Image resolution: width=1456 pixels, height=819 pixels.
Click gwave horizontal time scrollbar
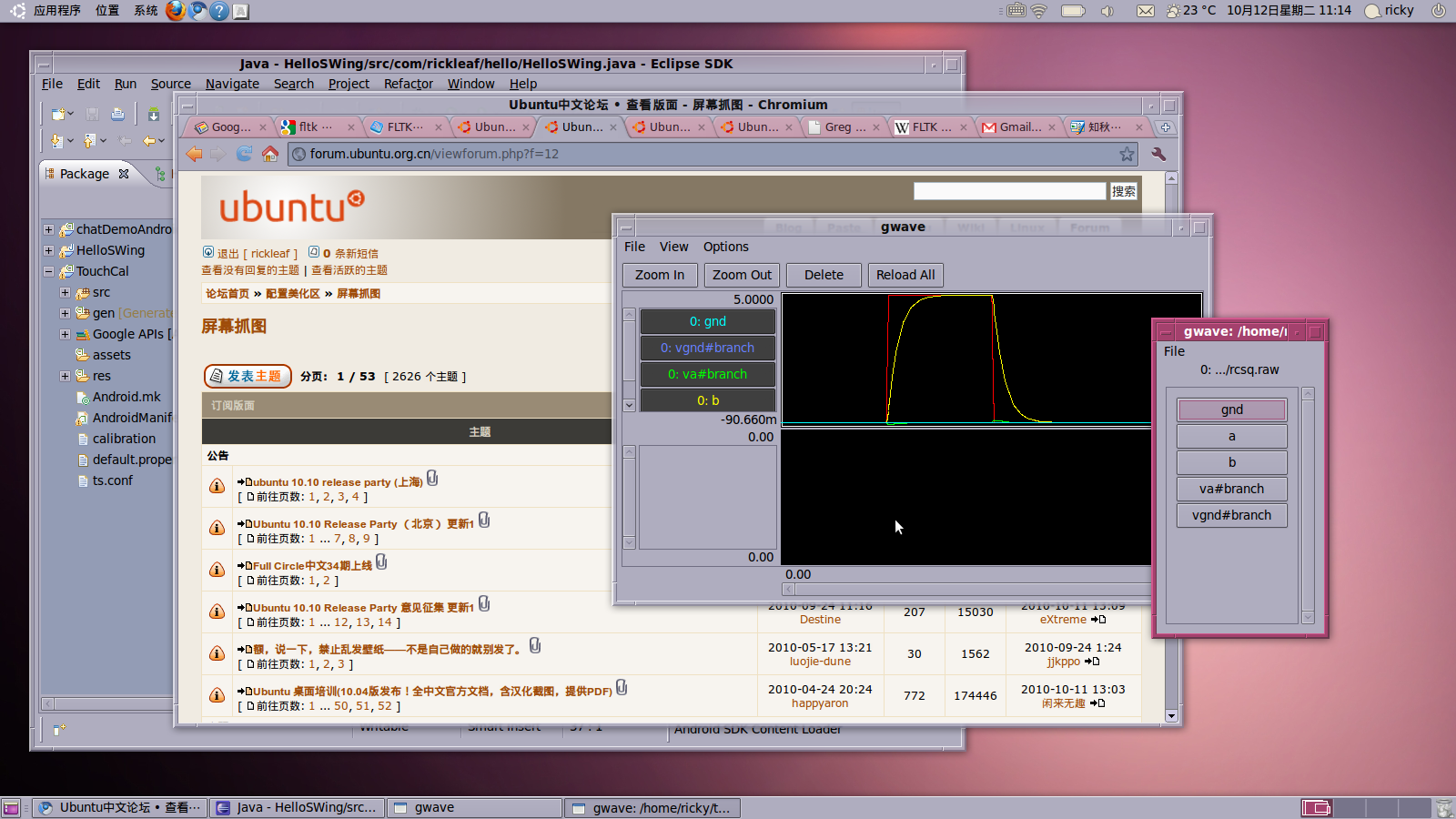click(x=966, y=589)
